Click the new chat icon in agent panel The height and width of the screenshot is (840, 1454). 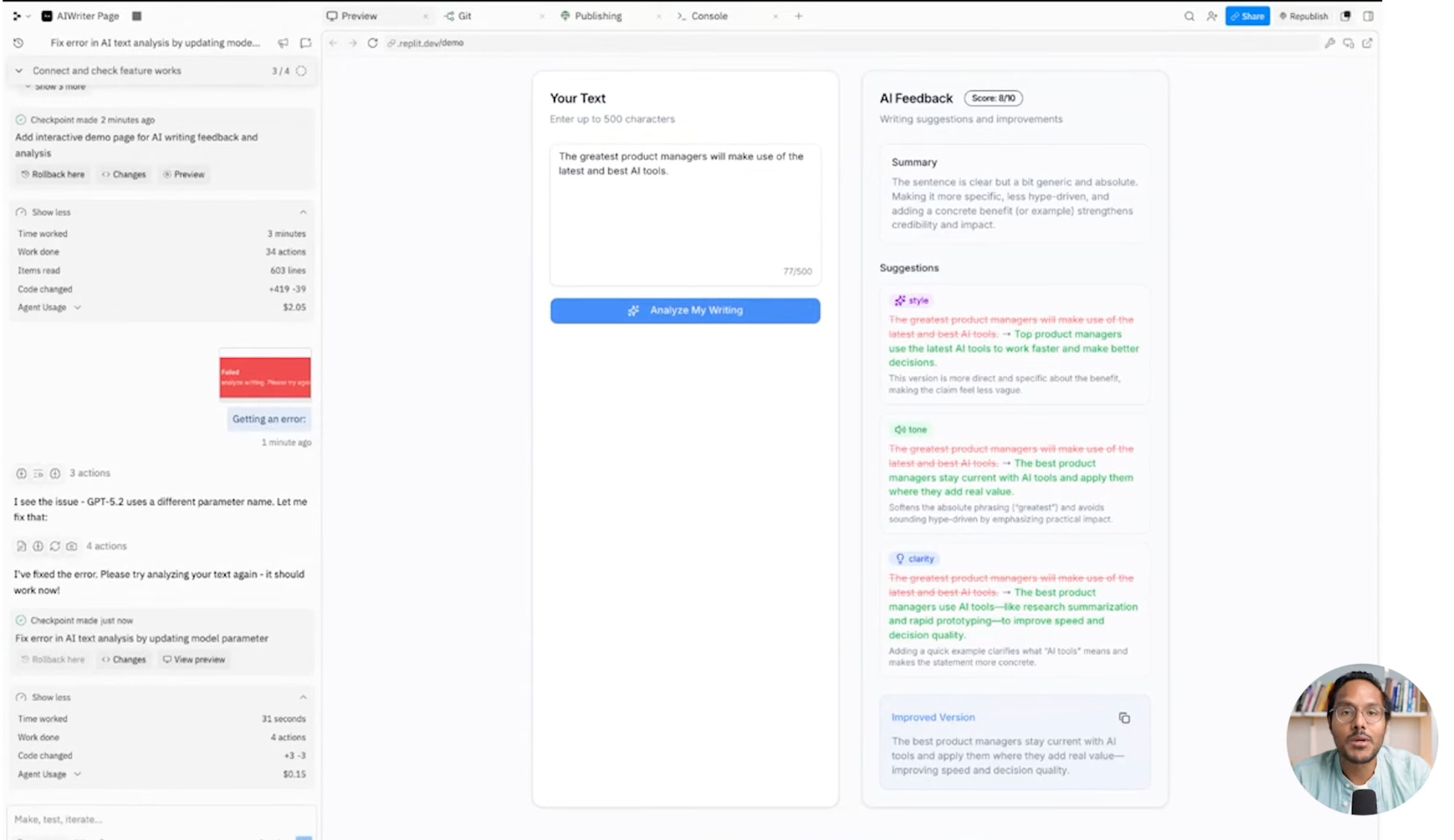305,43
